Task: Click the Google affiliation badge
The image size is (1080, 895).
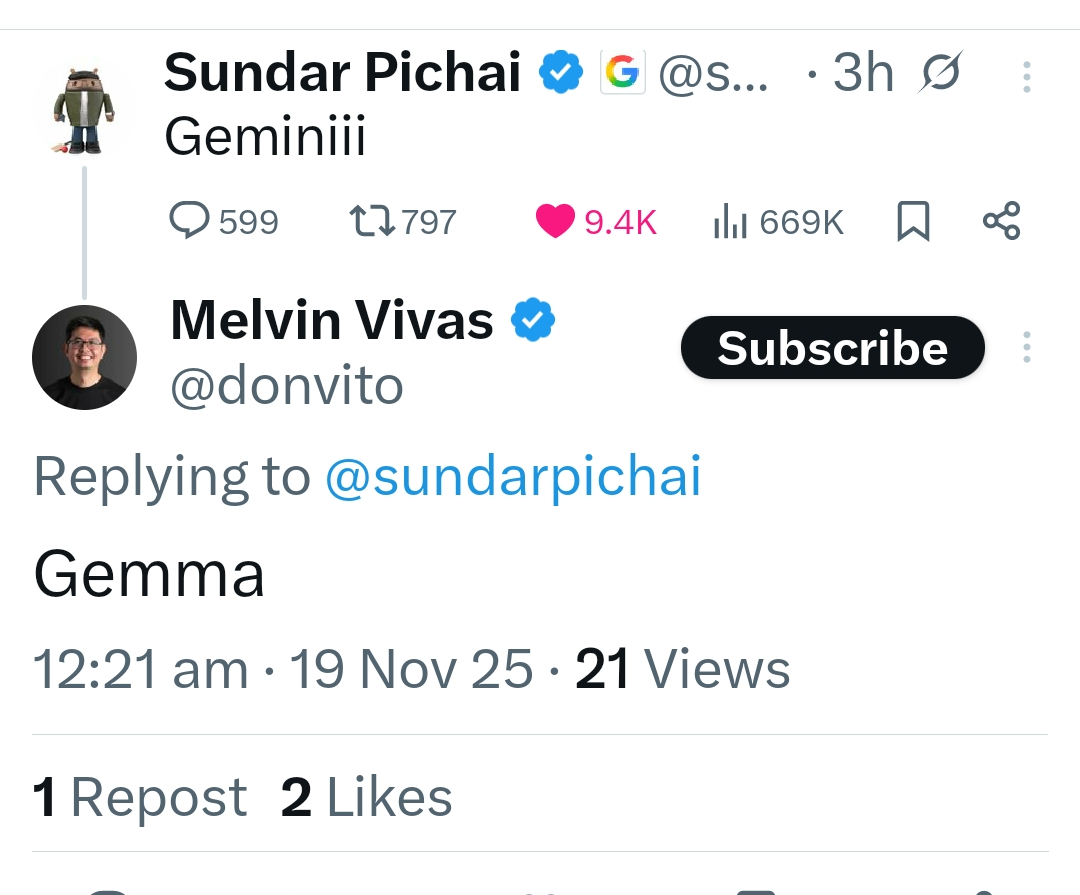Action: (623, 72)
